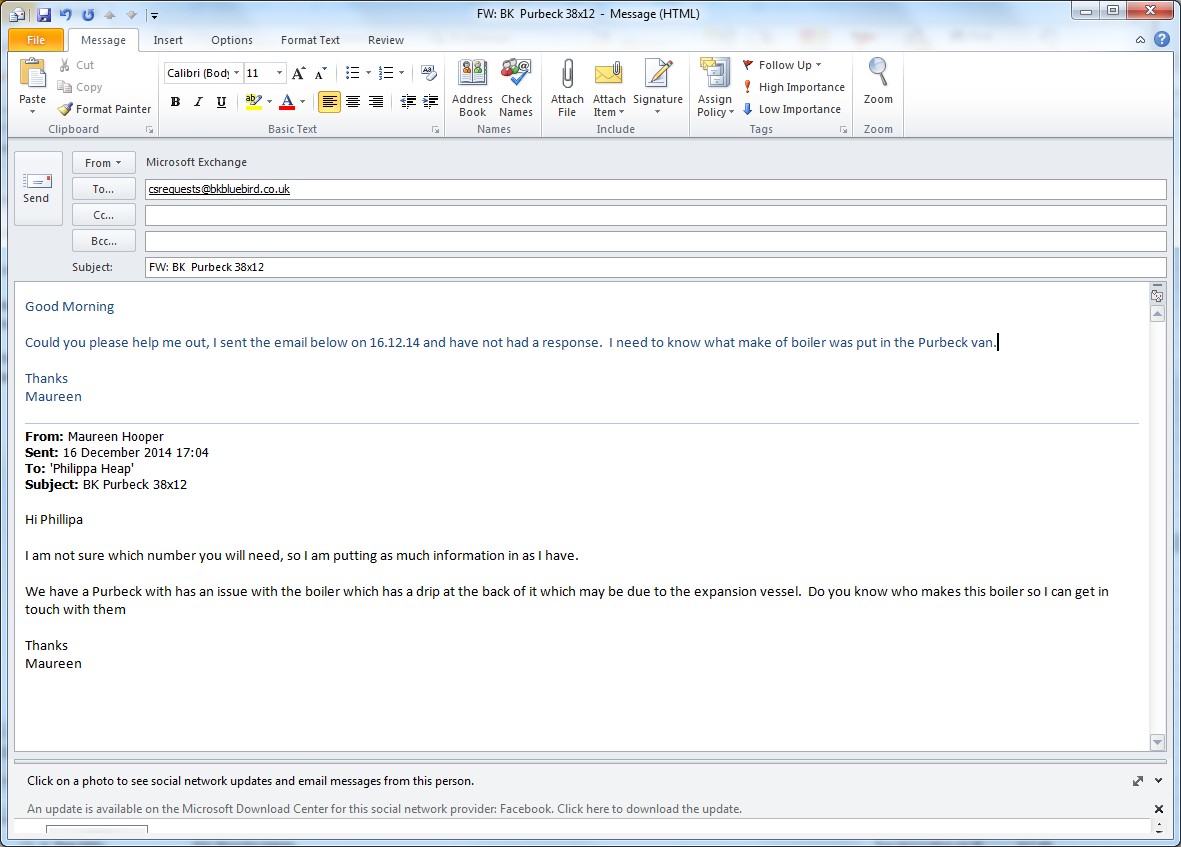Screen dimensions: 1181x847
Task: Open the font size dropdown
Action: pyautogui.click(x=279, y=73)
